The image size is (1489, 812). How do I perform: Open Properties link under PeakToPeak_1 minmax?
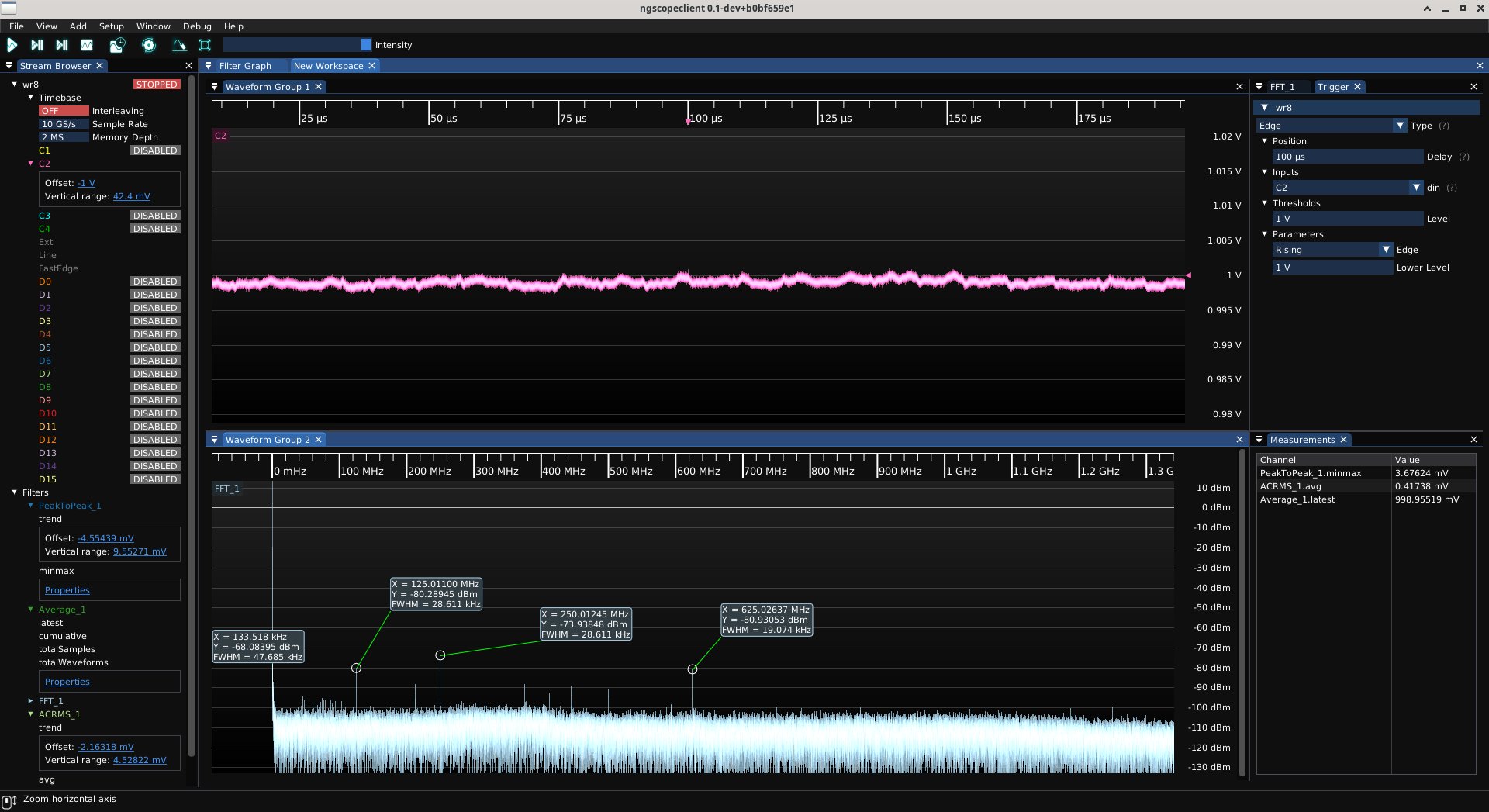[x=67, y=590]
